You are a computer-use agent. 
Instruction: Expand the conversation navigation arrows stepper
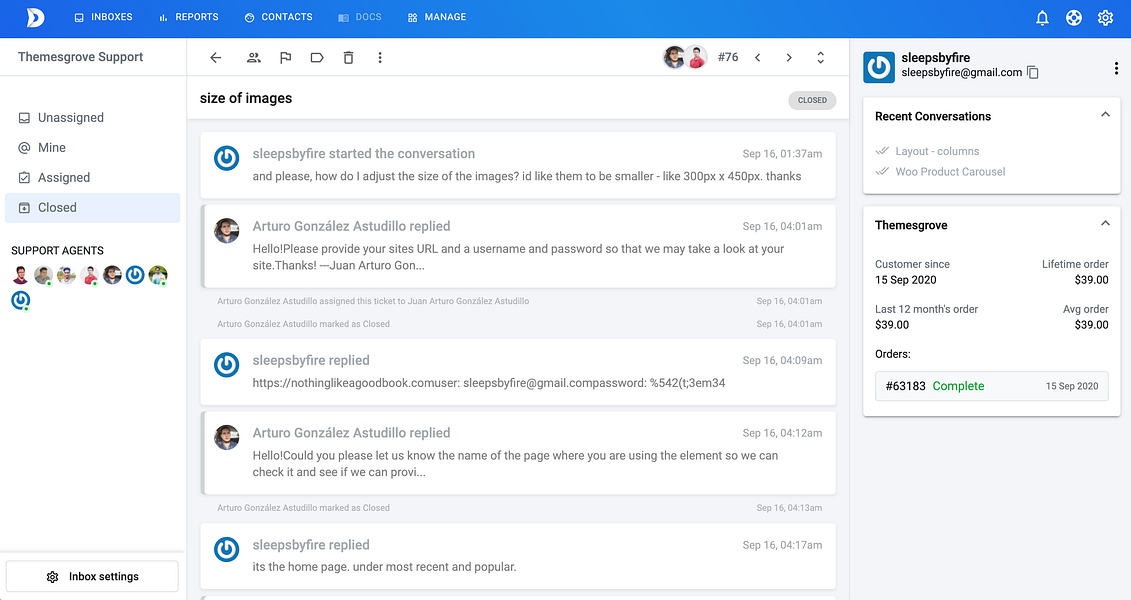coord(820,58)
